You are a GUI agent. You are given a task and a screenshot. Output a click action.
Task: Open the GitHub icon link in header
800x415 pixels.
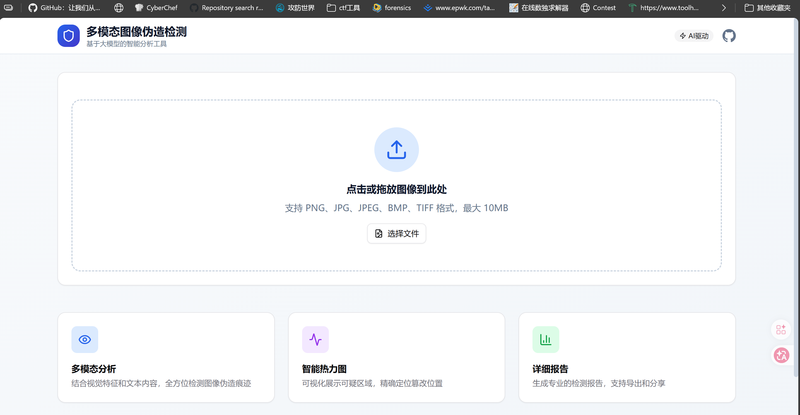click(729, 36)
